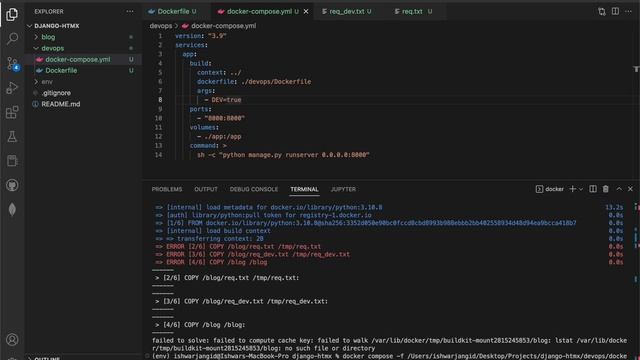Image resolution: width=640 pixels, height=360 pixels.
Task: Click 'failed to solve' error message
Action: pyautogui.click(x=389, y=344)
